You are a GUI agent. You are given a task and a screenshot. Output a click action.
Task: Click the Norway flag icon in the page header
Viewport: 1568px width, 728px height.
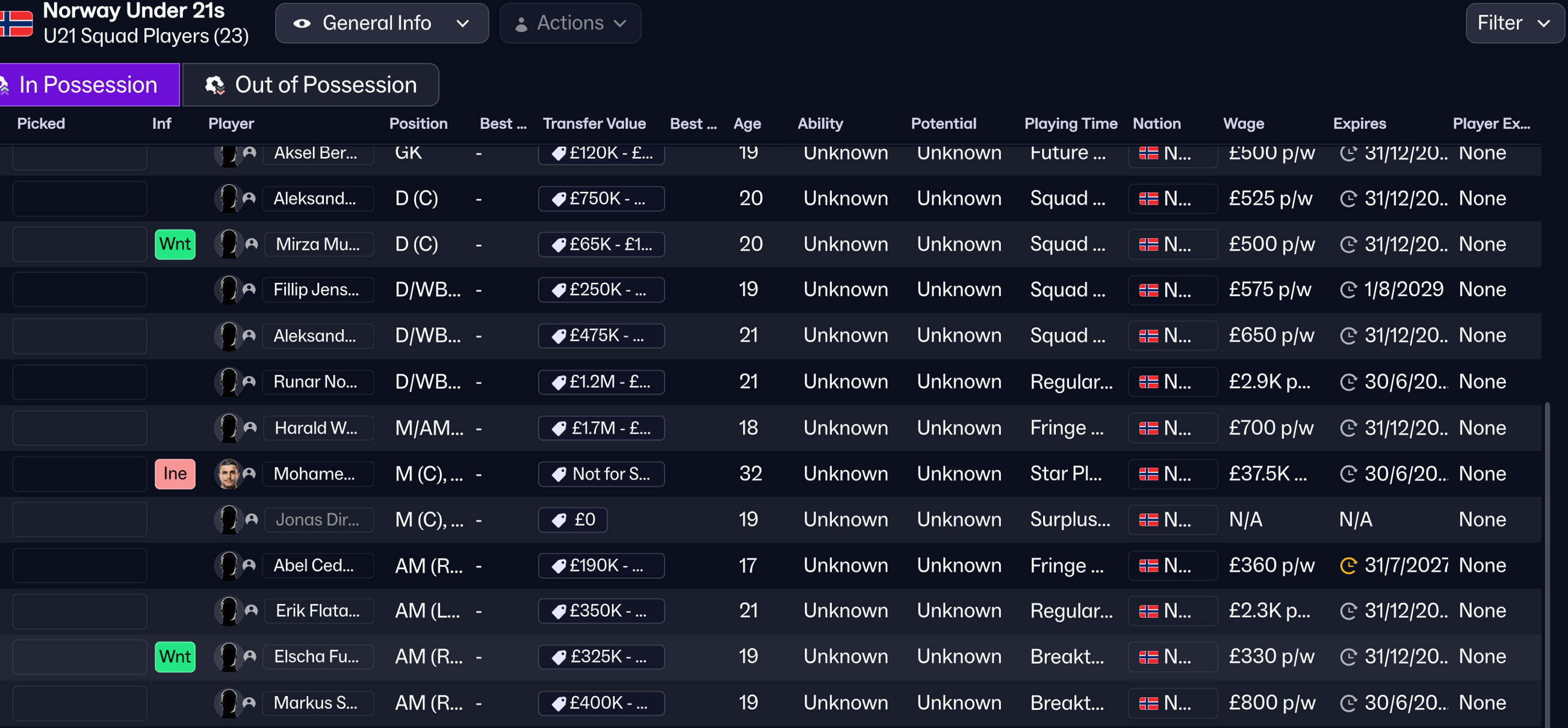click(16, 23)
